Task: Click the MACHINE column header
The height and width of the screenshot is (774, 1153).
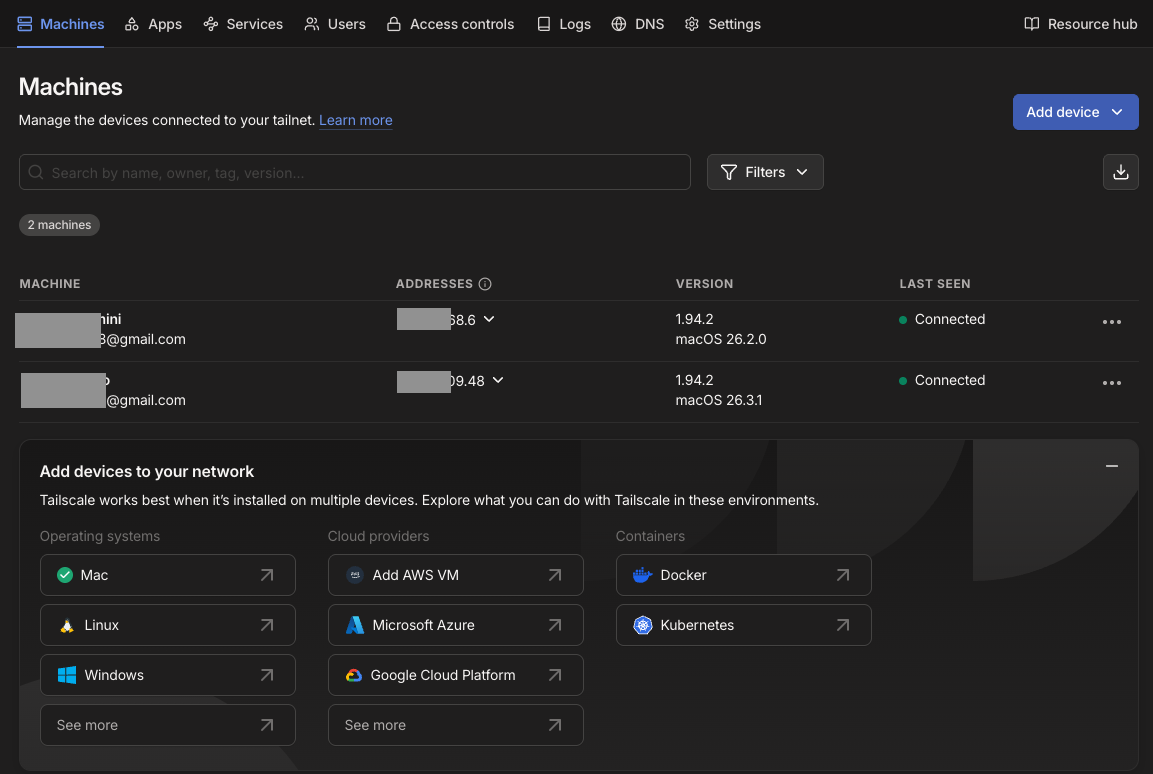Action: click(x=50, y=284)
